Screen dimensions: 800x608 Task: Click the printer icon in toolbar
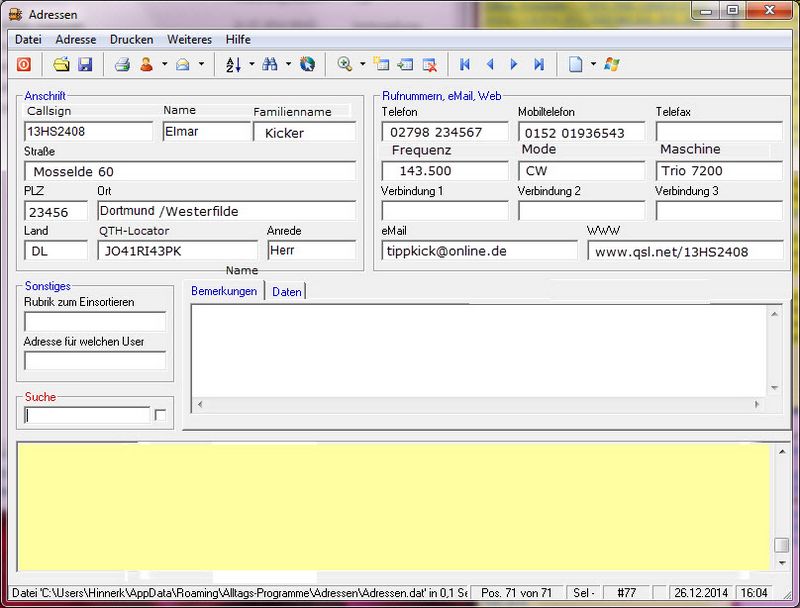point(122,65)
